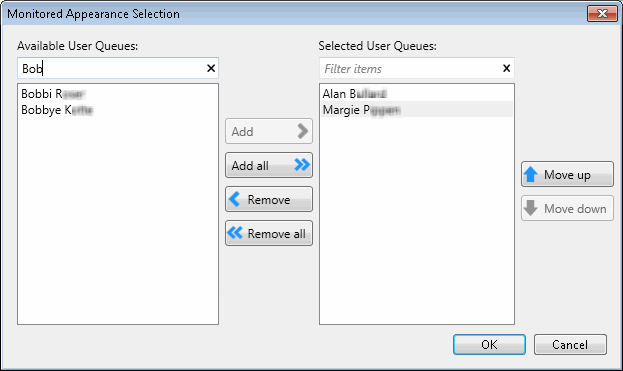
Task: Confirm selection with OK
Action: pos(489,344)
